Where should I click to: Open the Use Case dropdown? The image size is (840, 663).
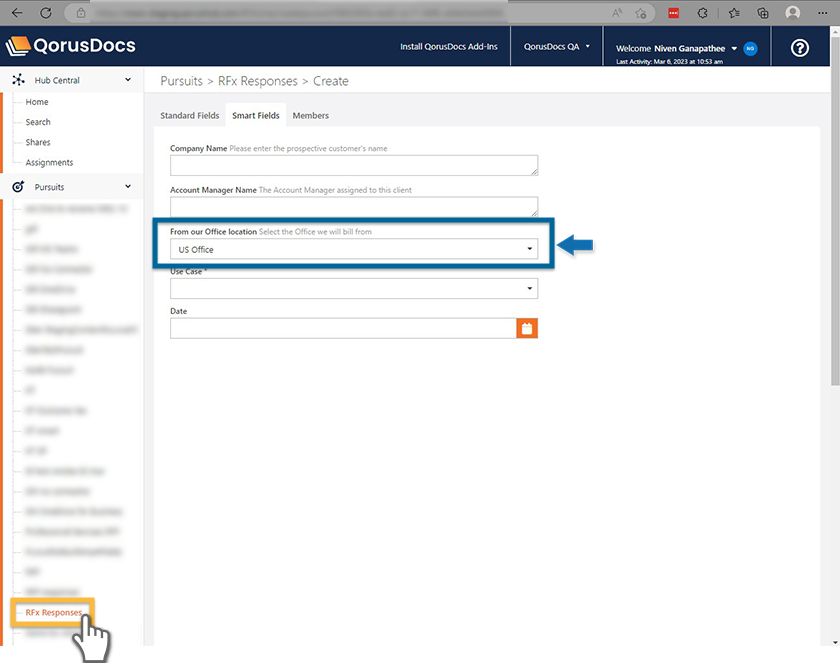(x=354, y=289)
